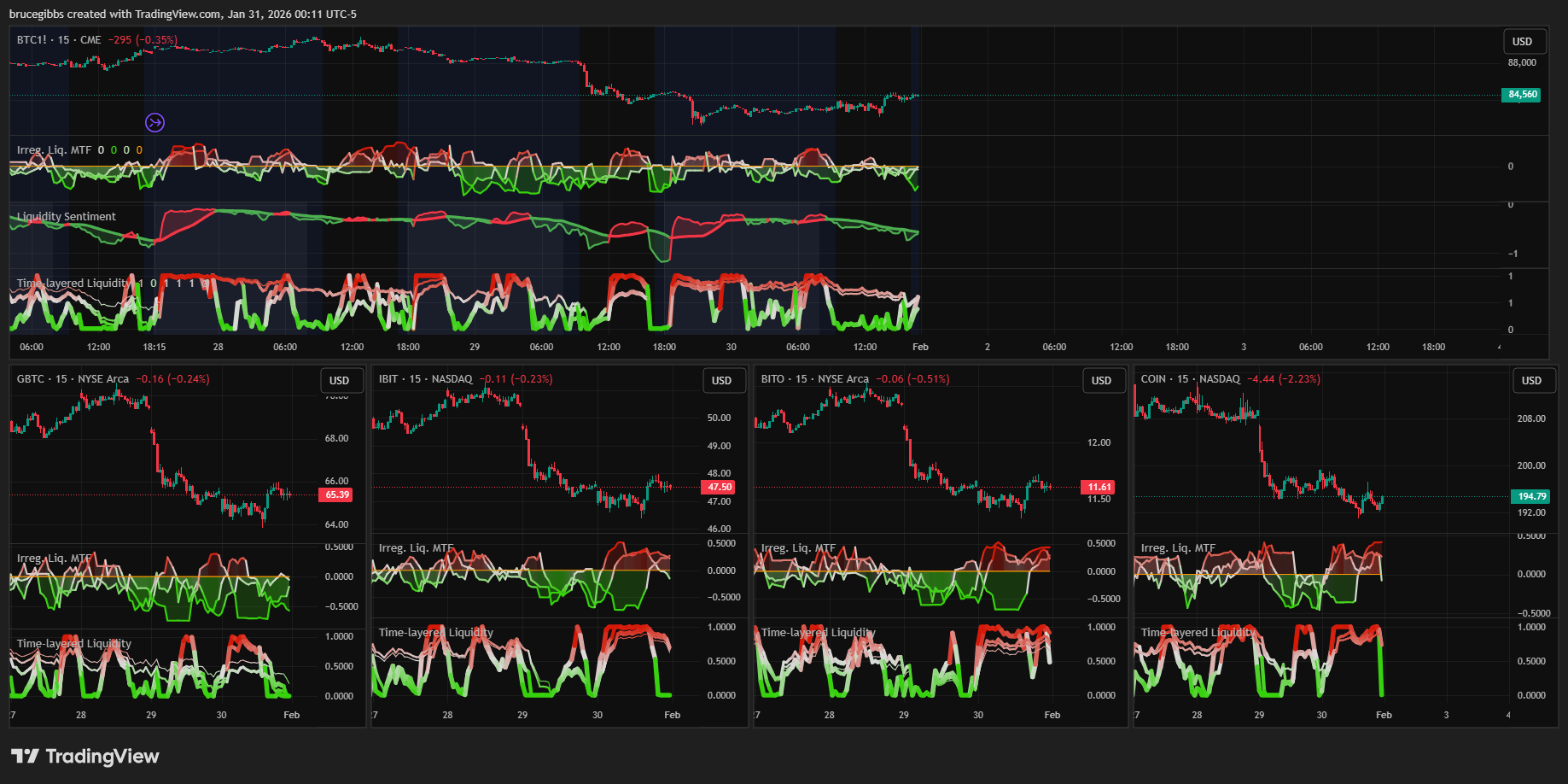Image resolution: width=1568 pixels, height=784 pixels.
Task: Select the BTC1! symbol title on the main chart
Action: [x=59, y=40]
